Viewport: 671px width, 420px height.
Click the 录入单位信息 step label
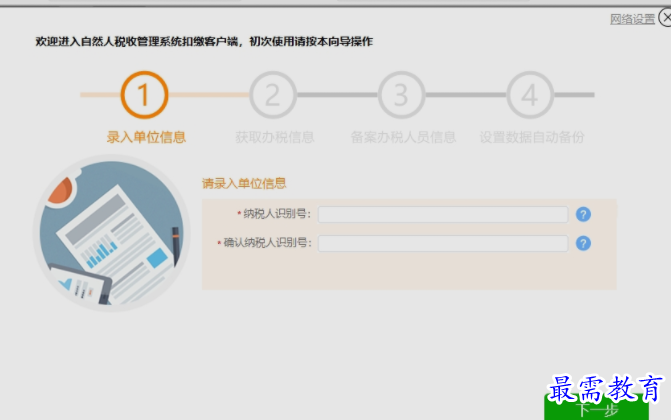point(146,137)
